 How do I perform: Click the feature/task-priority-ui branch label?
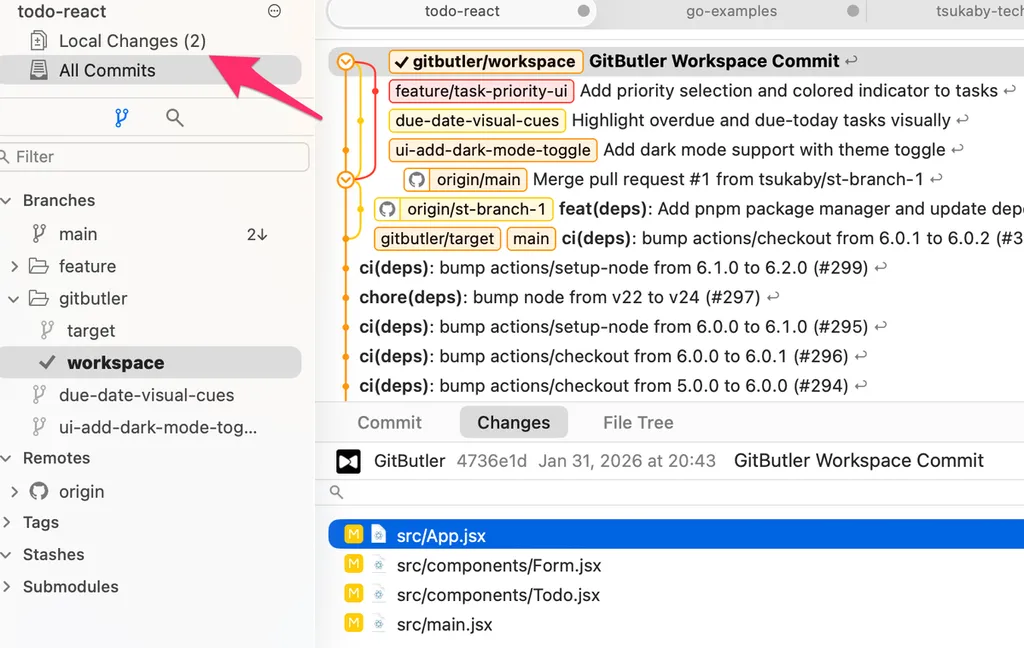481,91
